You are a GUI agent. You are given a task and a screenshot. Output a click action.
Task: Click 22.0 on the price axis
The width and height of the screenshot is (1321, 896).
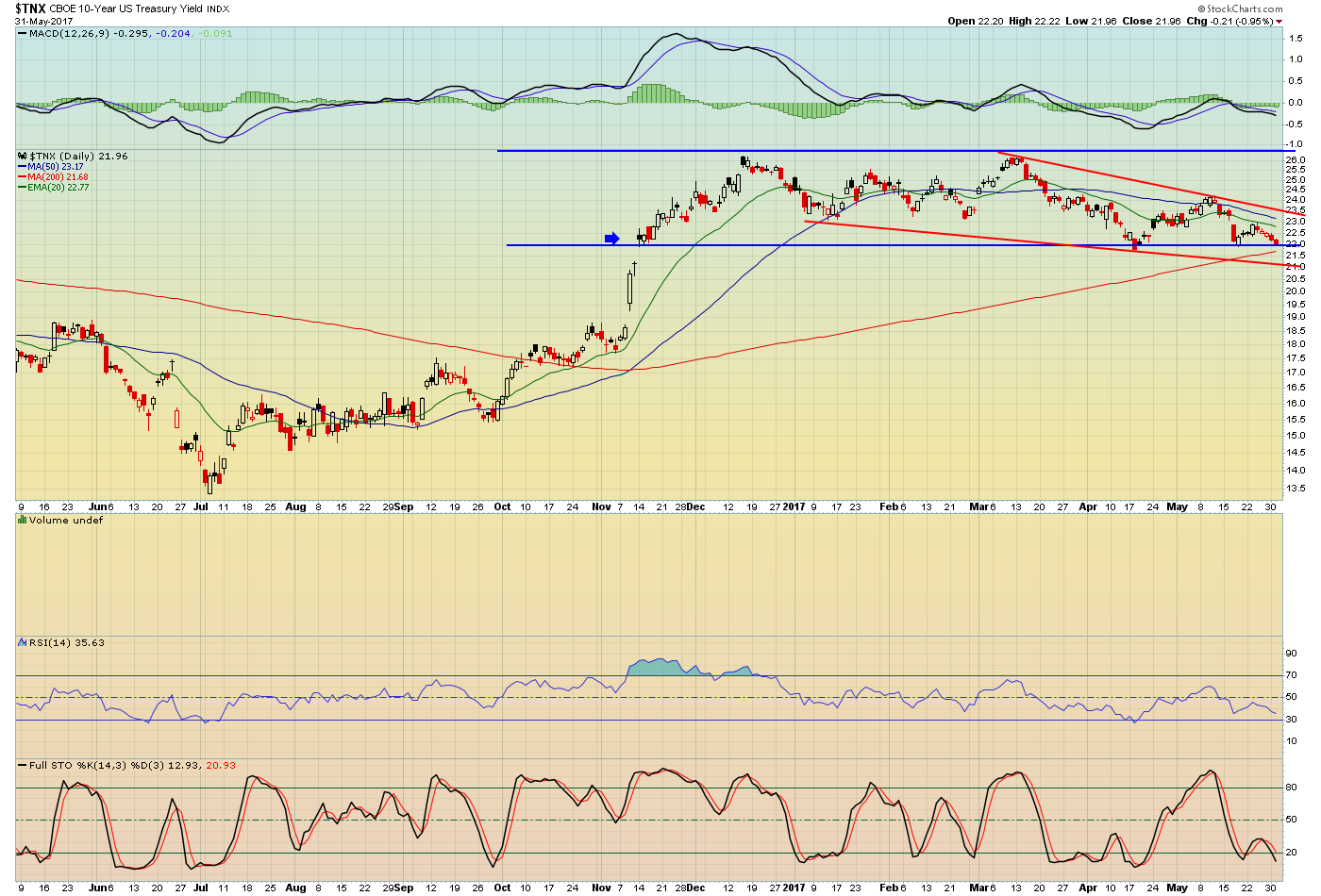coord(1296,244)
